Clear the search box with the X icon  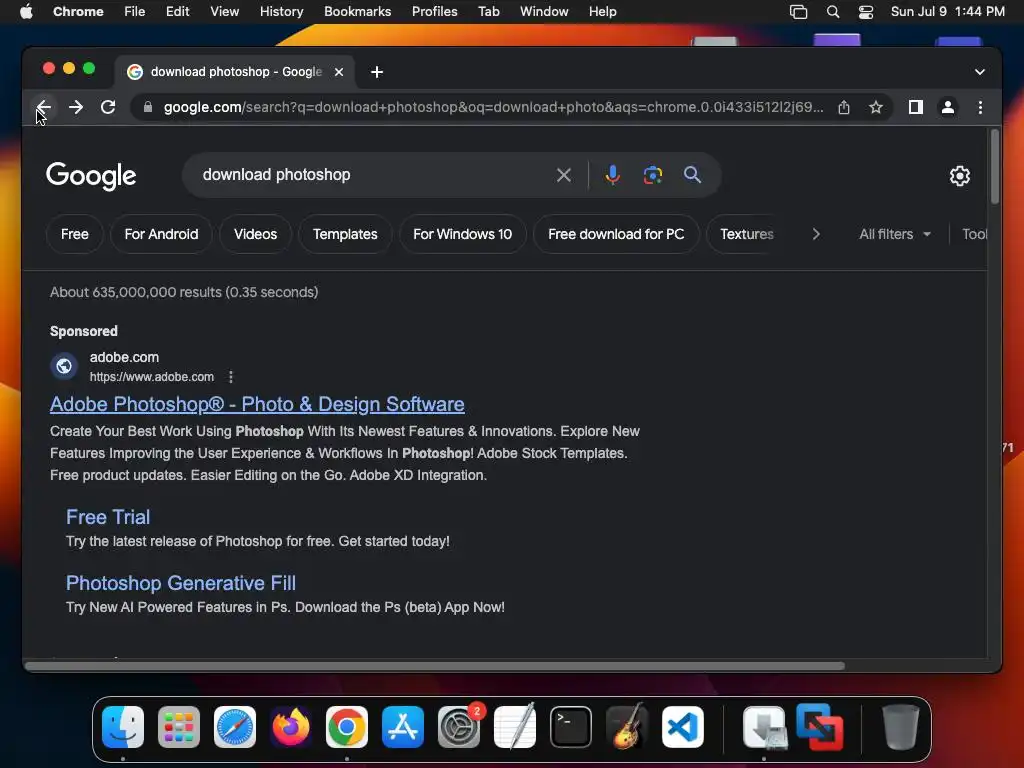564,175
